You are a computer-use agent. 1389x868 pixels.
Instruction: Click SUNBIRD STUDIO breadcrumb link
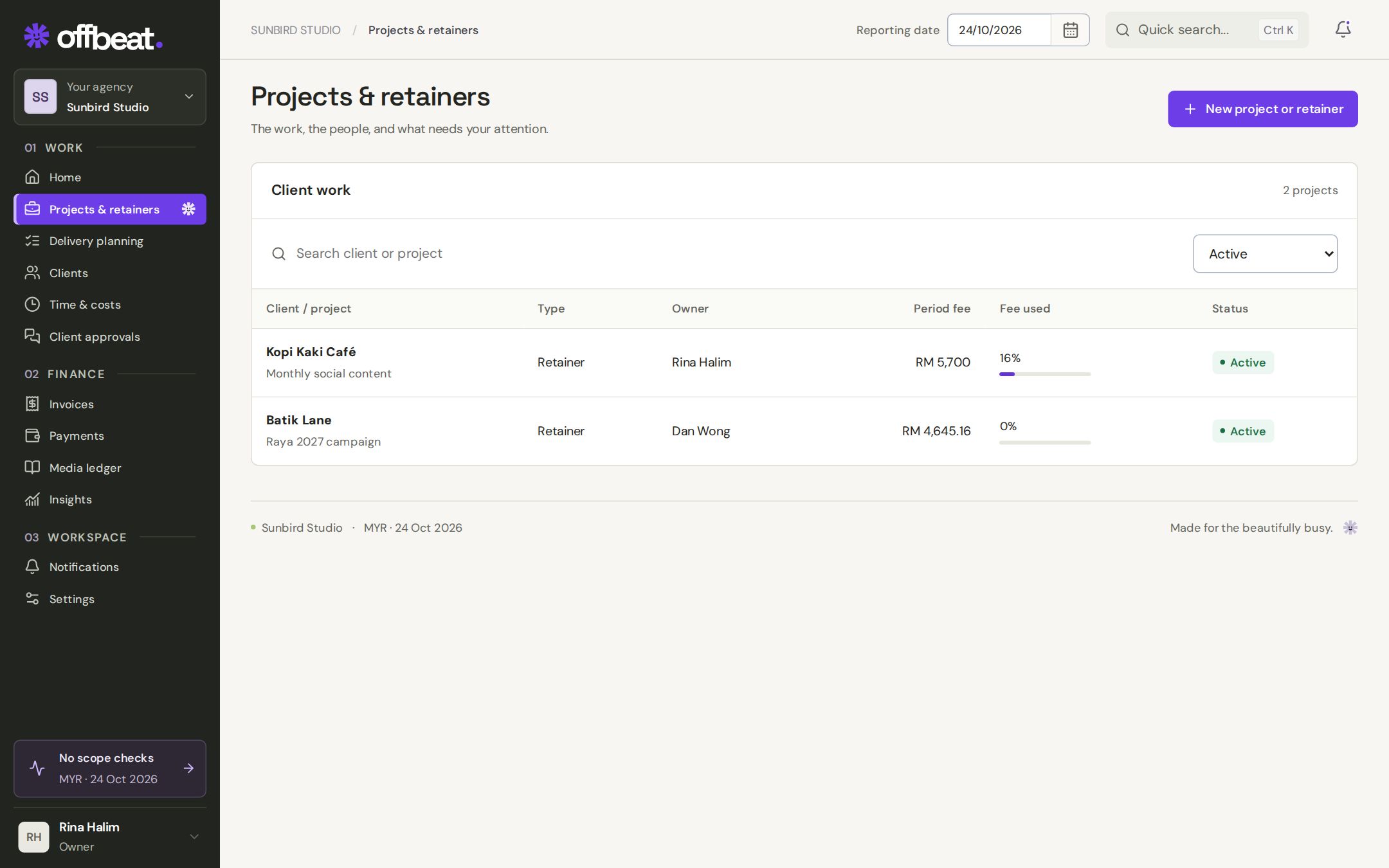coord(296,30)
